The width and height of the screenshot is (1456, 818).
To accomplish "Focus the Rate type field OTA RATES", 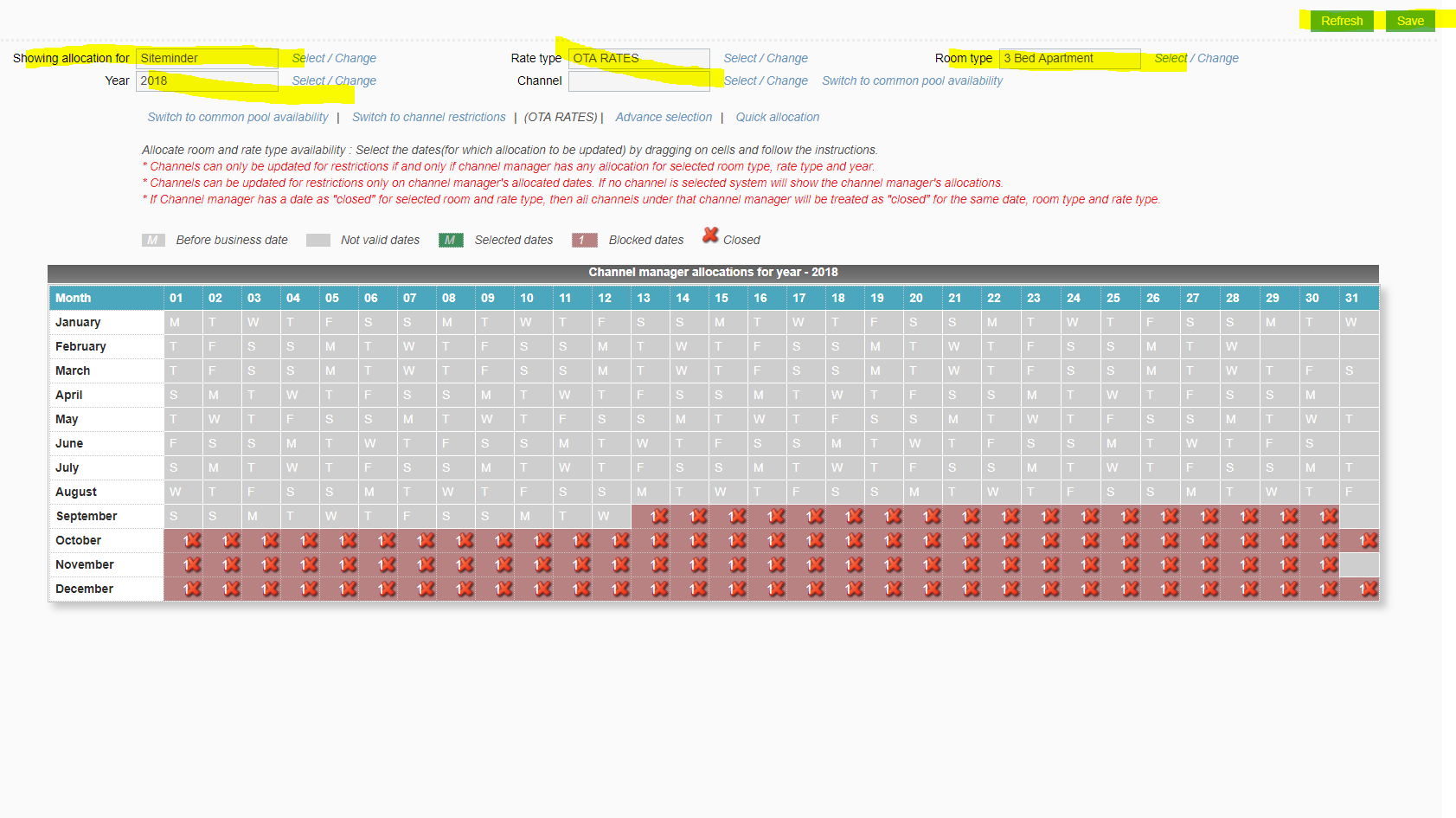I will pyautogui.click(x=638, y=58).
